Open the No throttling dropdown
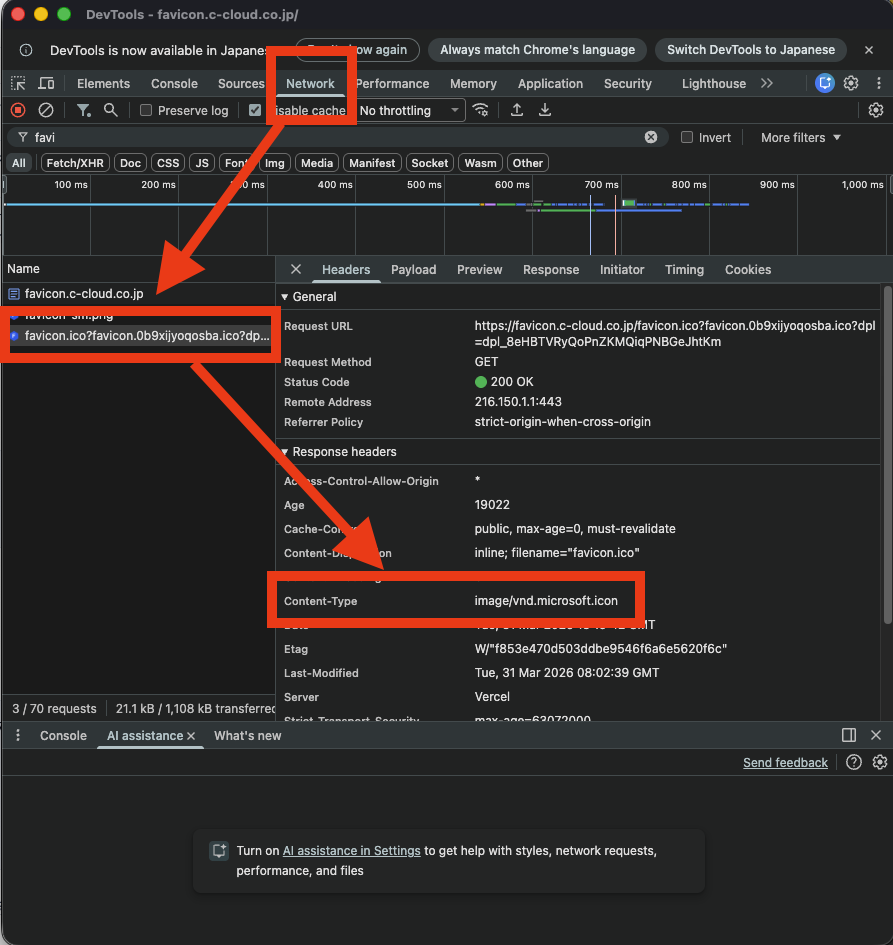This screenshot has width=893, height=945. point(410,111)
